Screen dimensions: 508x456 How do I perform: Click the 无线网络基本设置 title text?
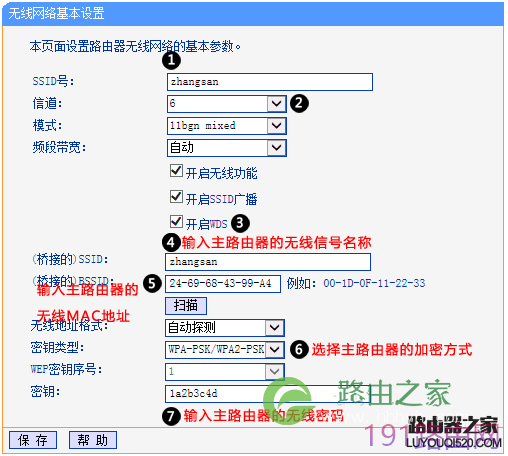pos(56,14)
